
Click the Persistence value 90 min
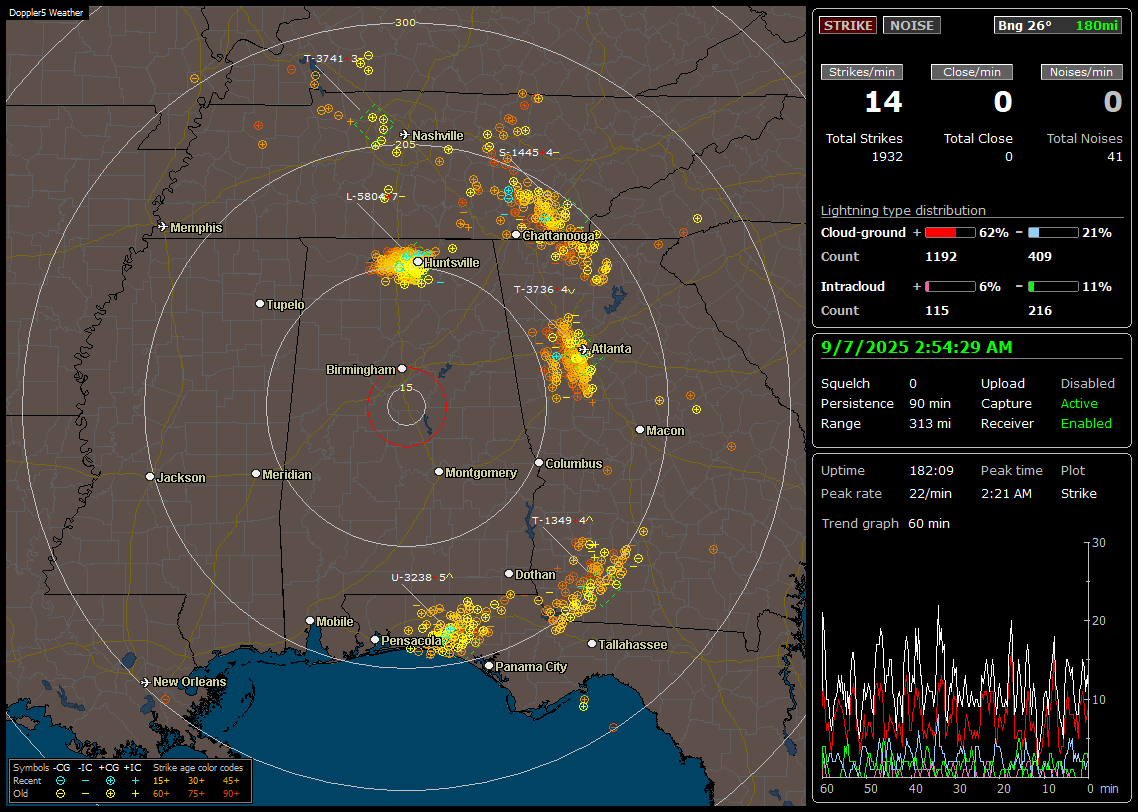click(x=930, y=403)
